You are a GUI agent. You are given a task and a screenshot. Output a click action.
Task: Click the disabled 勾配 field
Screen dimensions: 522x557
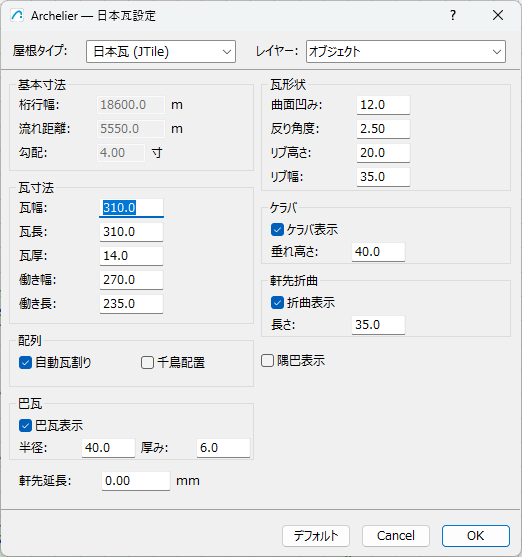click(121, 153)
